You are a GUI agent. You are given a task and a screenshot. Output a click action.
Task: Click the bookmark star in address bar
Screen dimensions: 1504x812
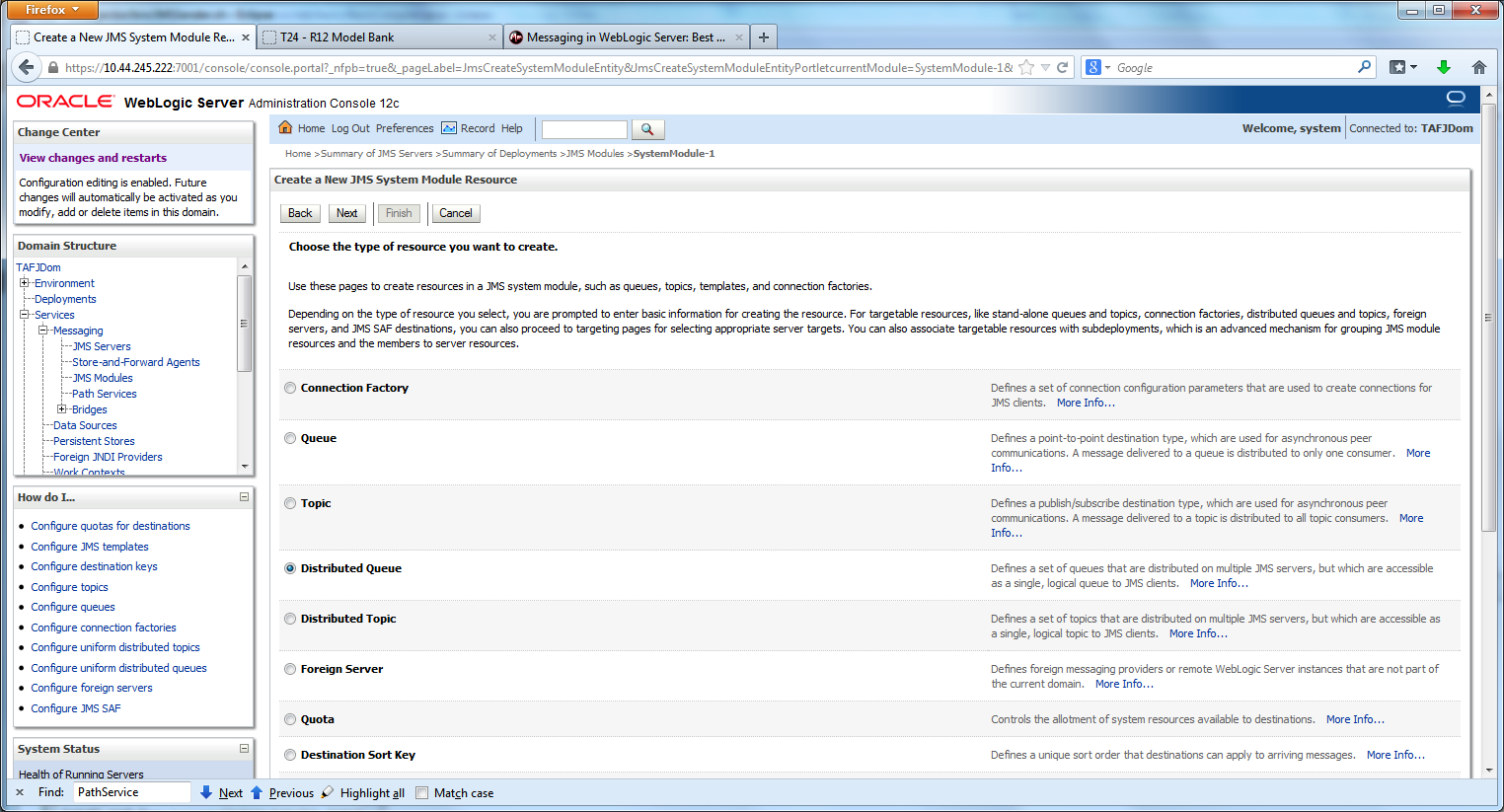[x=1026, y=67]
